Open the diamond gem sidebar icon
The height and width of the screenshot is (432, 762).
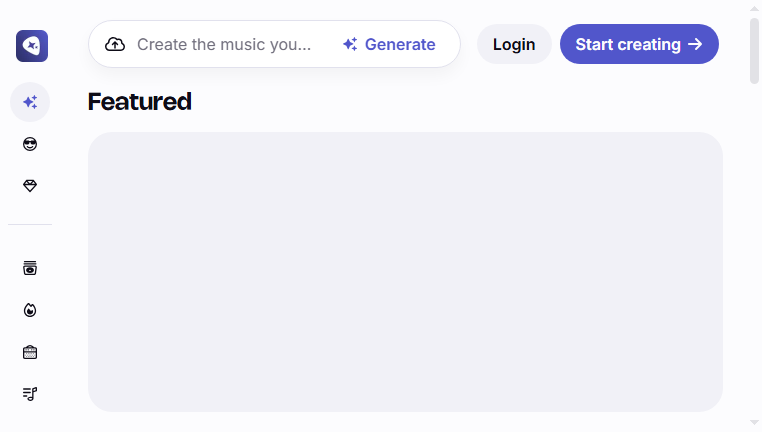30,186
